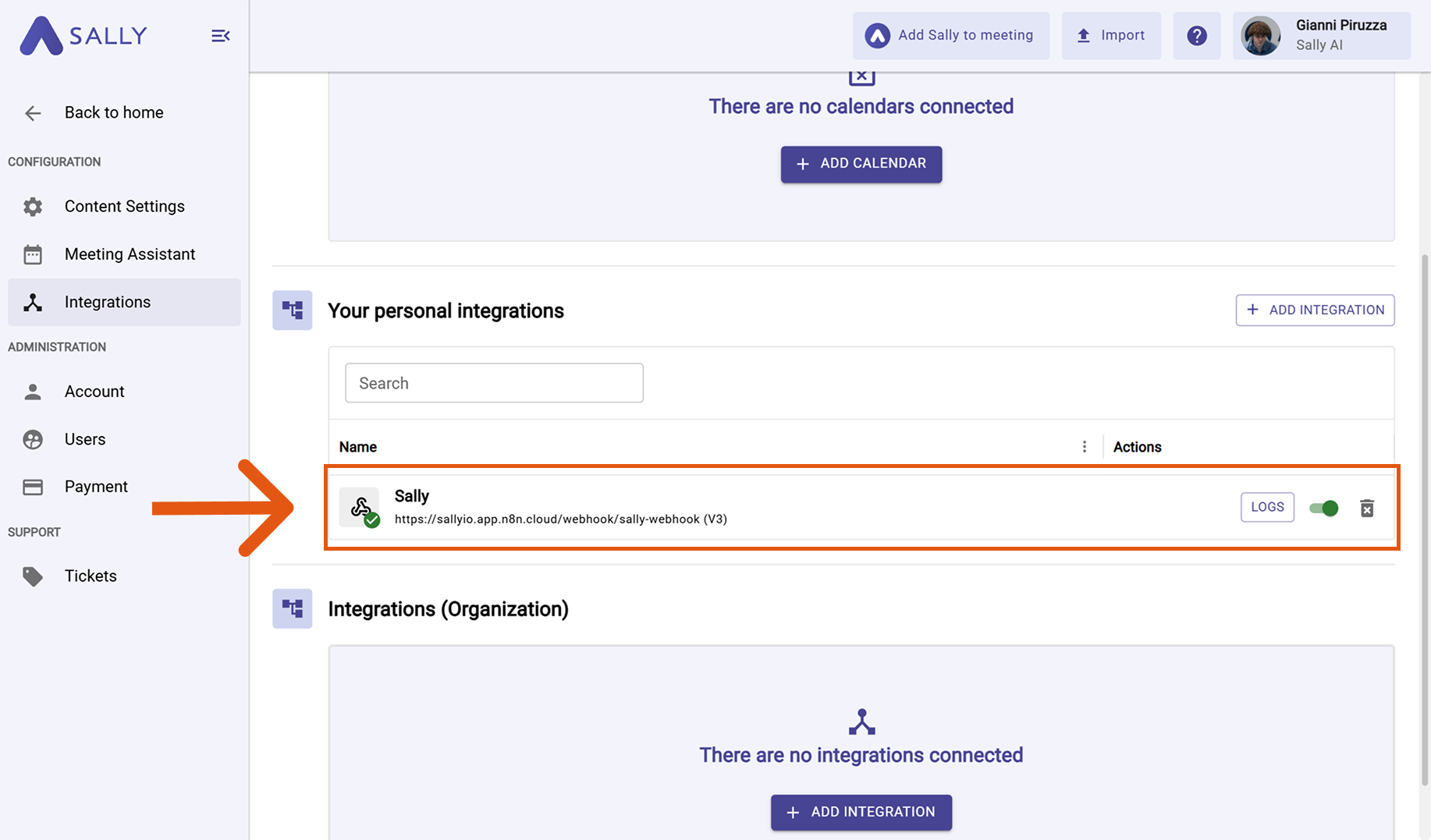Screen dimensions: 1431x840
Task: Select Integrations in sidebar
Action: 124,302
